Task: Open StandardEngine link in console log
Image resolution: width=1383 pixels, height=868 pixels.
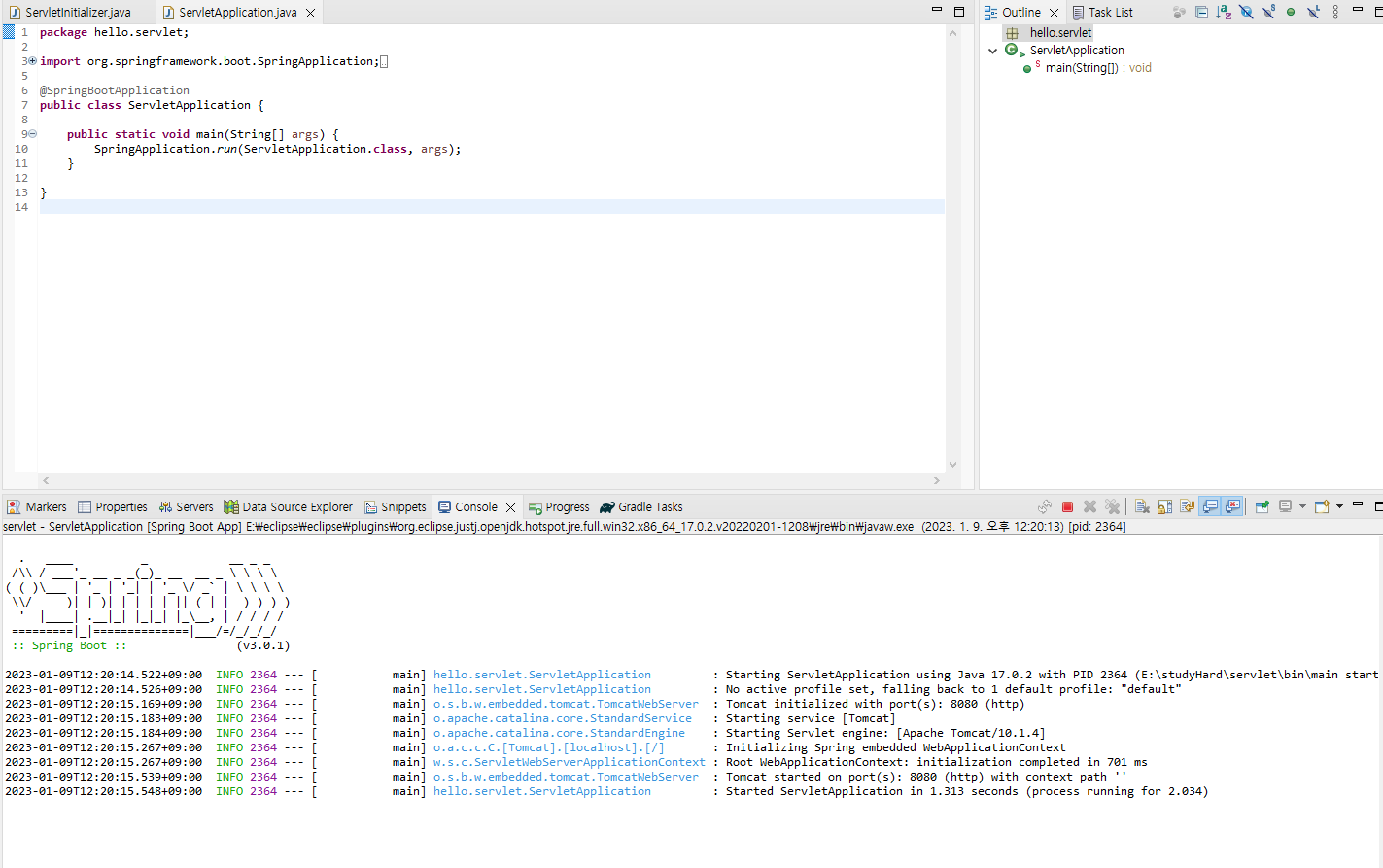Action: [559, 733]
